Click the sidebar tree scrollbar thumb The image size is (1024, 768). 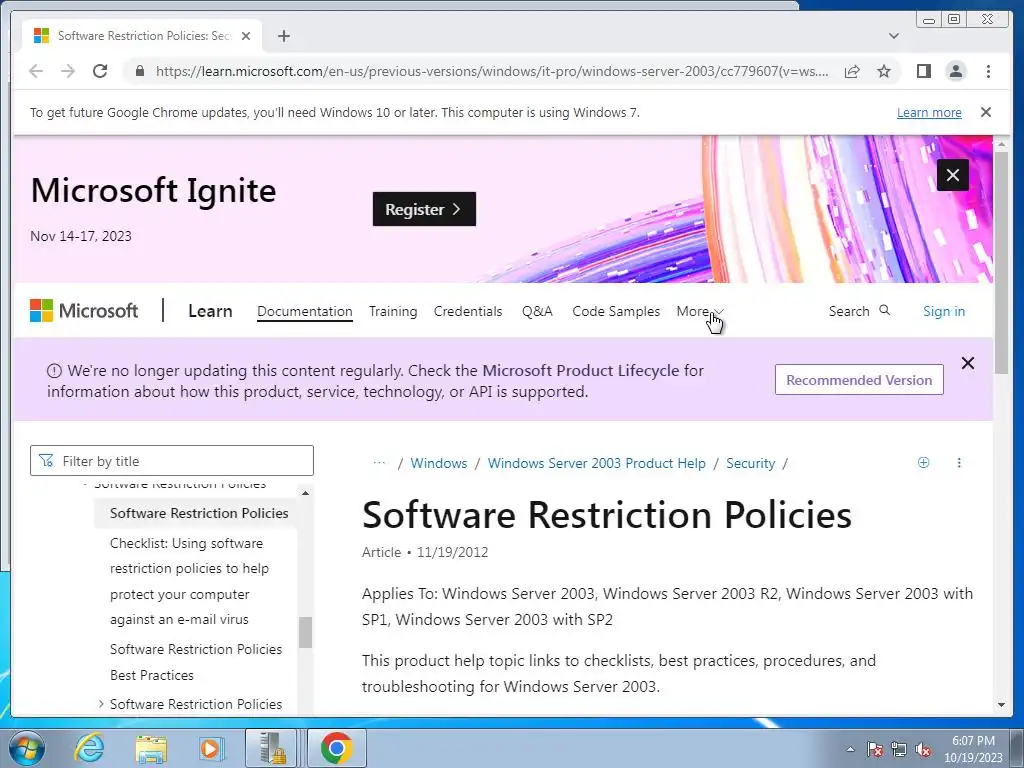(305, 632)
